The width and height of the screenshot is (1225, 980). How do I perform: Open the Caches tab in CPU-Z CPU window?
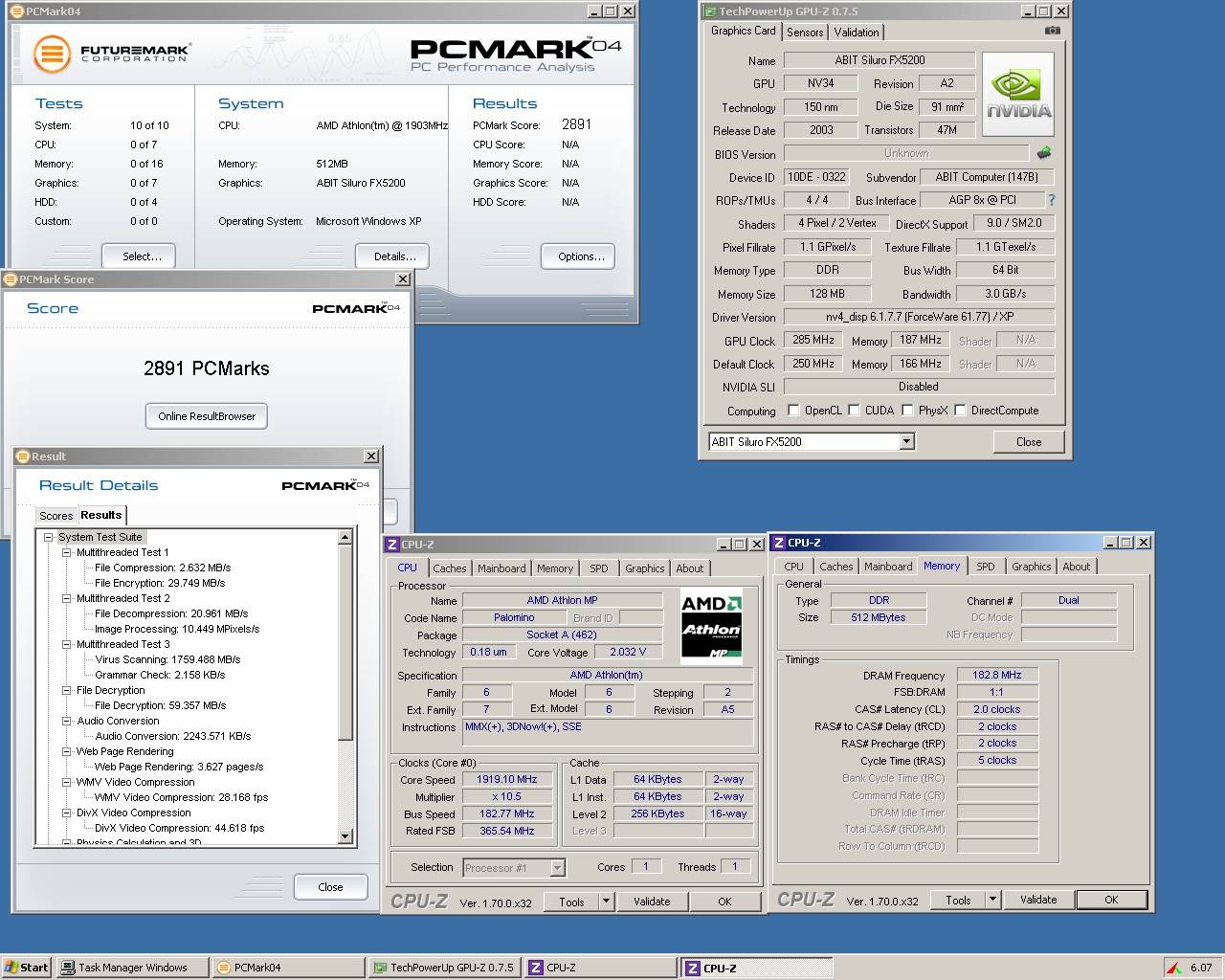tap(449, 568)
